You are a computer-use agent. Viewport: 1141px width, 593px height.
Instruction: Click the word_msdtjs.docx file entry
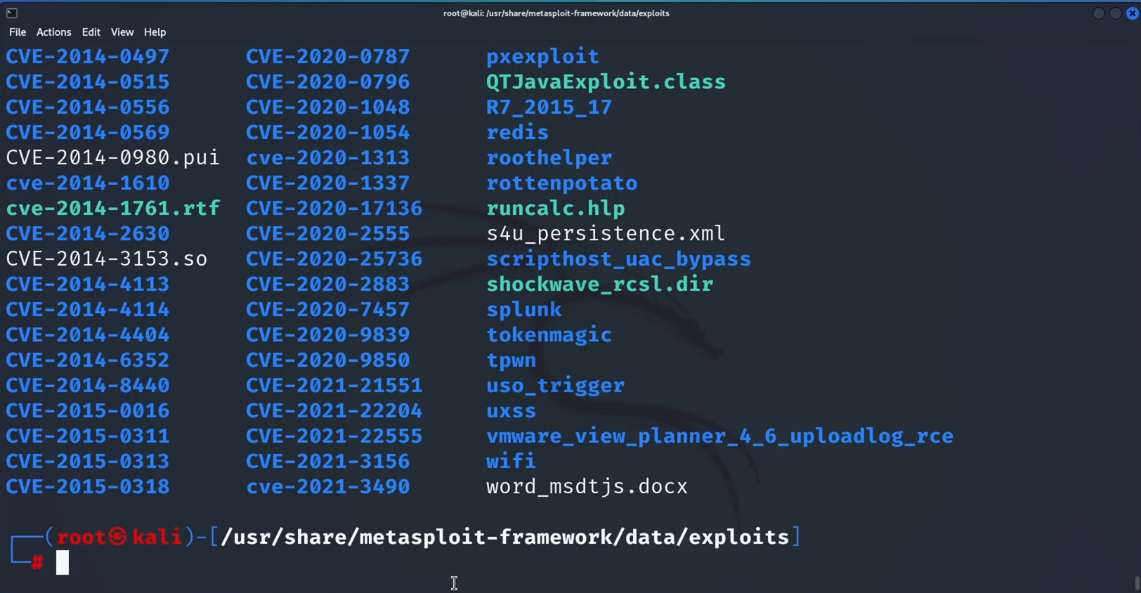tap(586, 487)
